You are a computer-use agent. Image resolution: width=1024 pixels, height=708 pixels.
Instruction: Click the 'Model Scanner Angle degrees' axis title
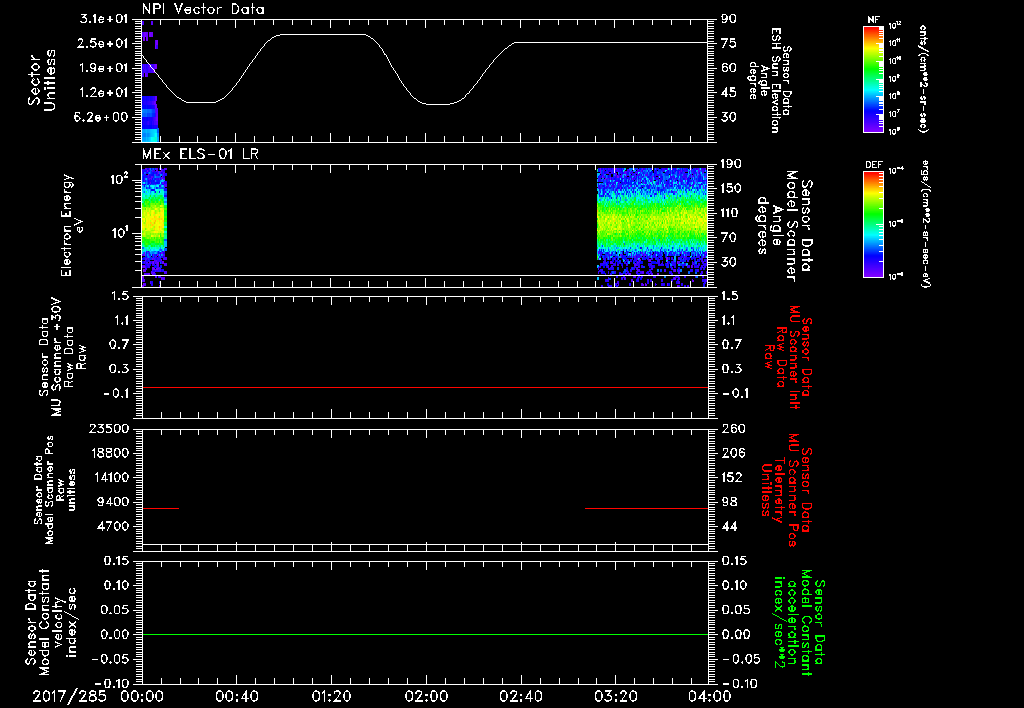tap(784, 225)
